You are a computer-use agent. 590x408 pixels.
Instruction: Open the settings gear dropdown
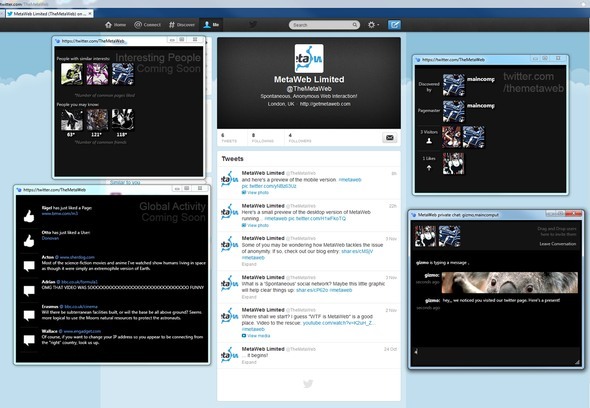[373, 25]
